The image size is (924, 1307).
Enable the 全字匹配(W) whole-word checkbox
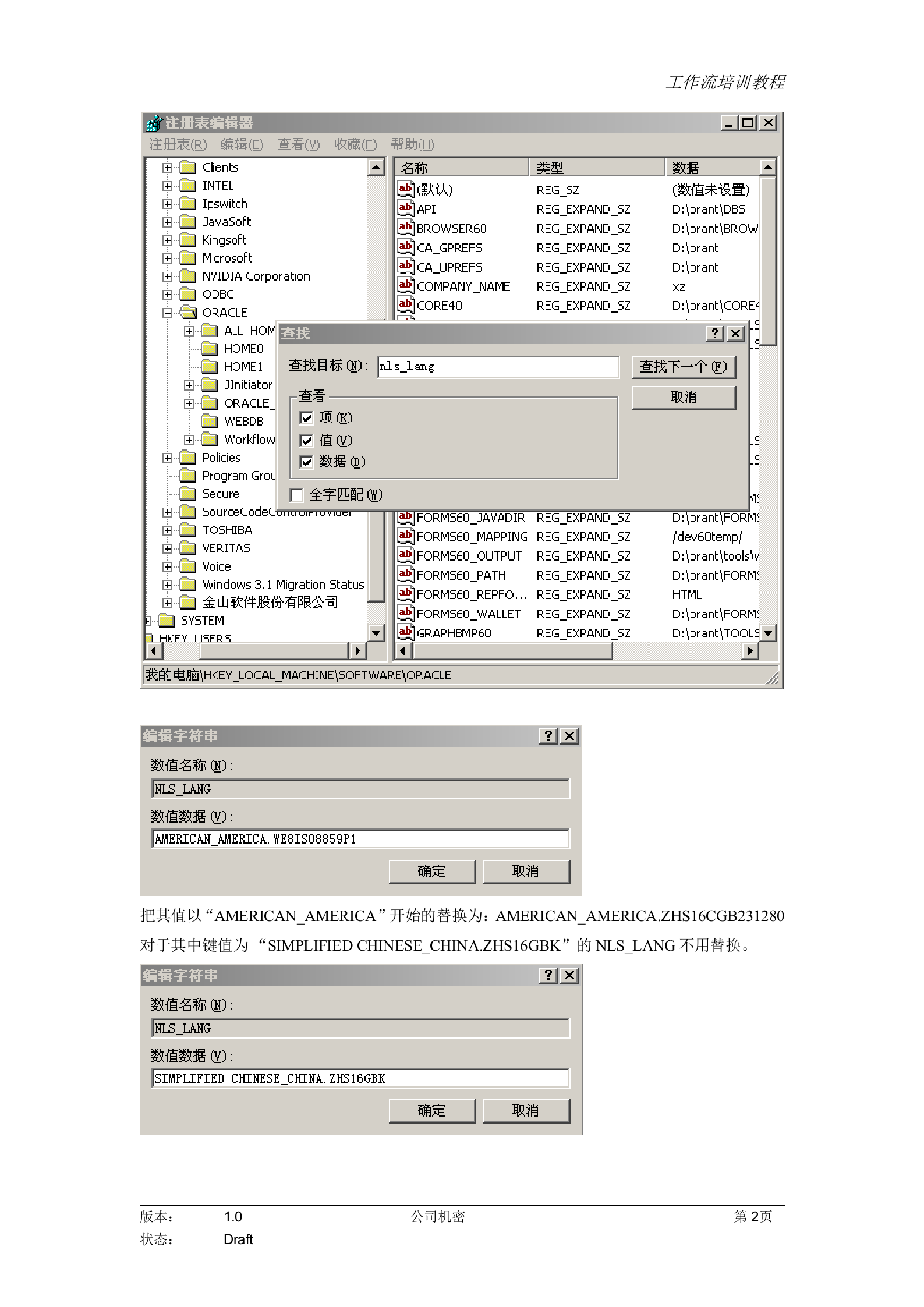tap(296, 495)
